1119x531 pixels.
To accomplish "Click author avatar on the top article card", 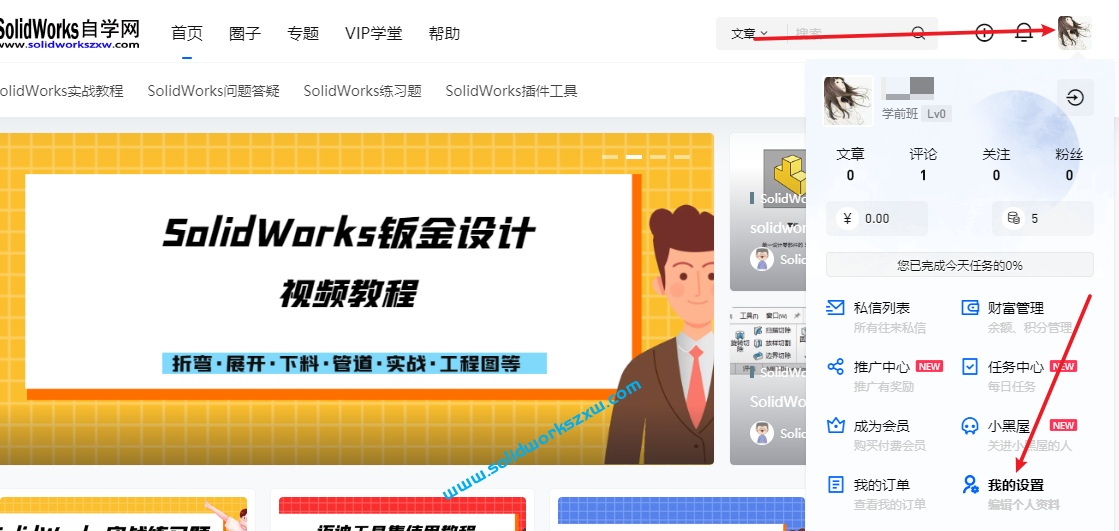I will [762, 258].
